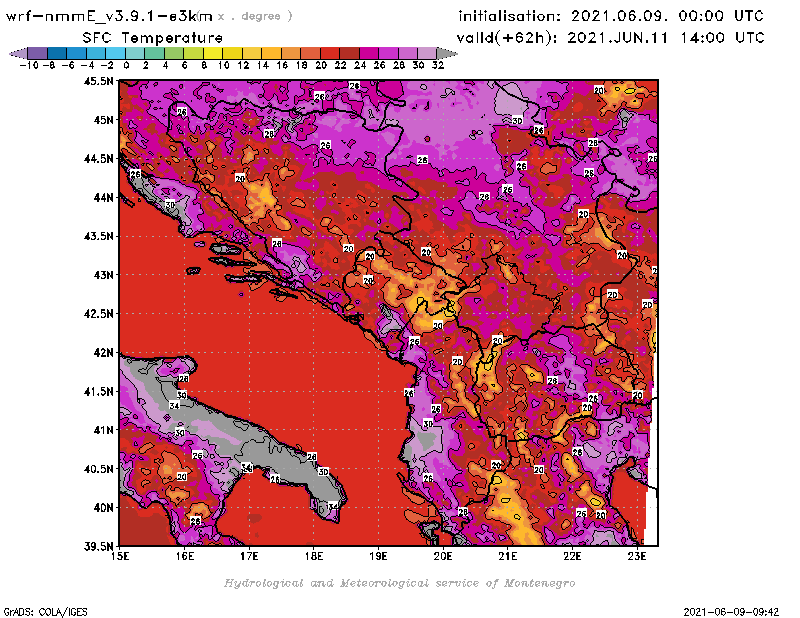Click the '15E' longitude label

(x=120, y=556)
